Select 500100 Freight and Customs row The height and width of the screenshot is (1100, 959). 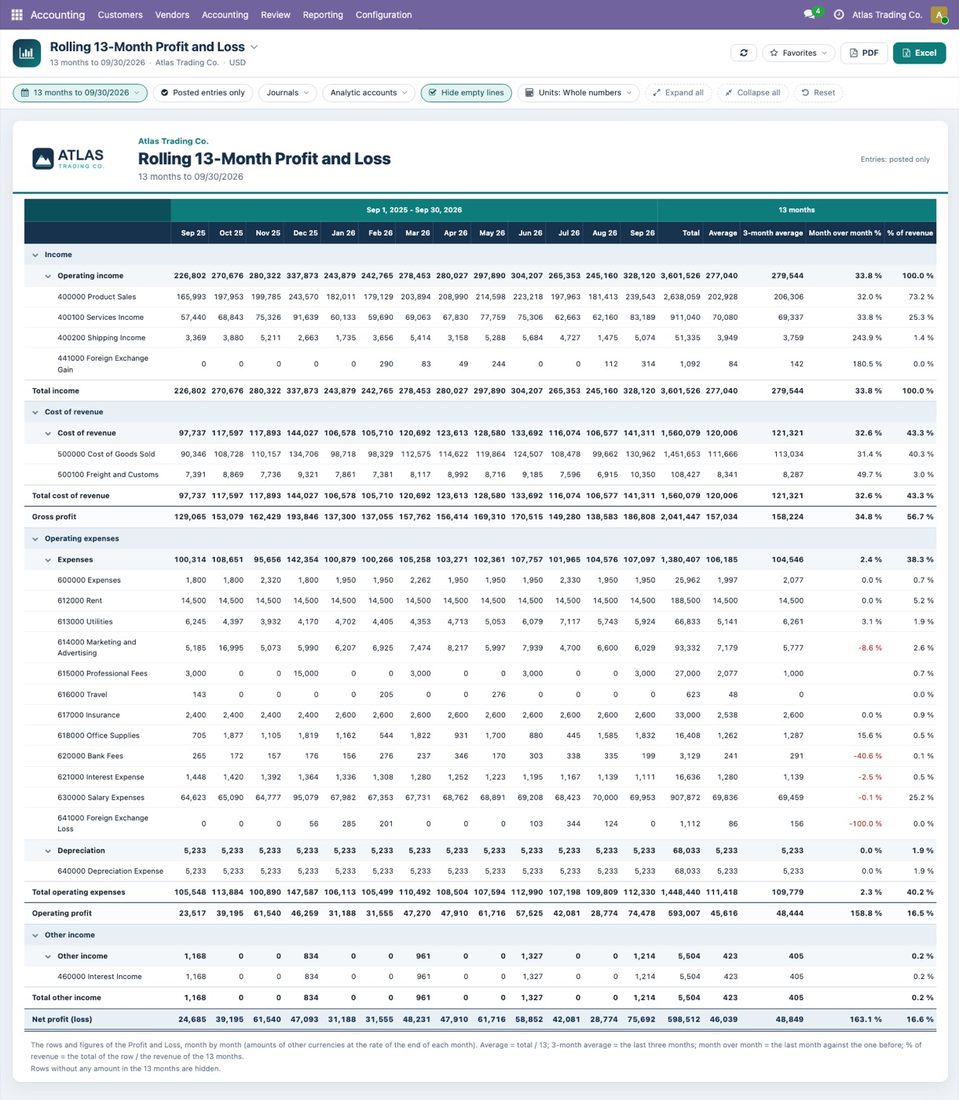tap(480, 474)
